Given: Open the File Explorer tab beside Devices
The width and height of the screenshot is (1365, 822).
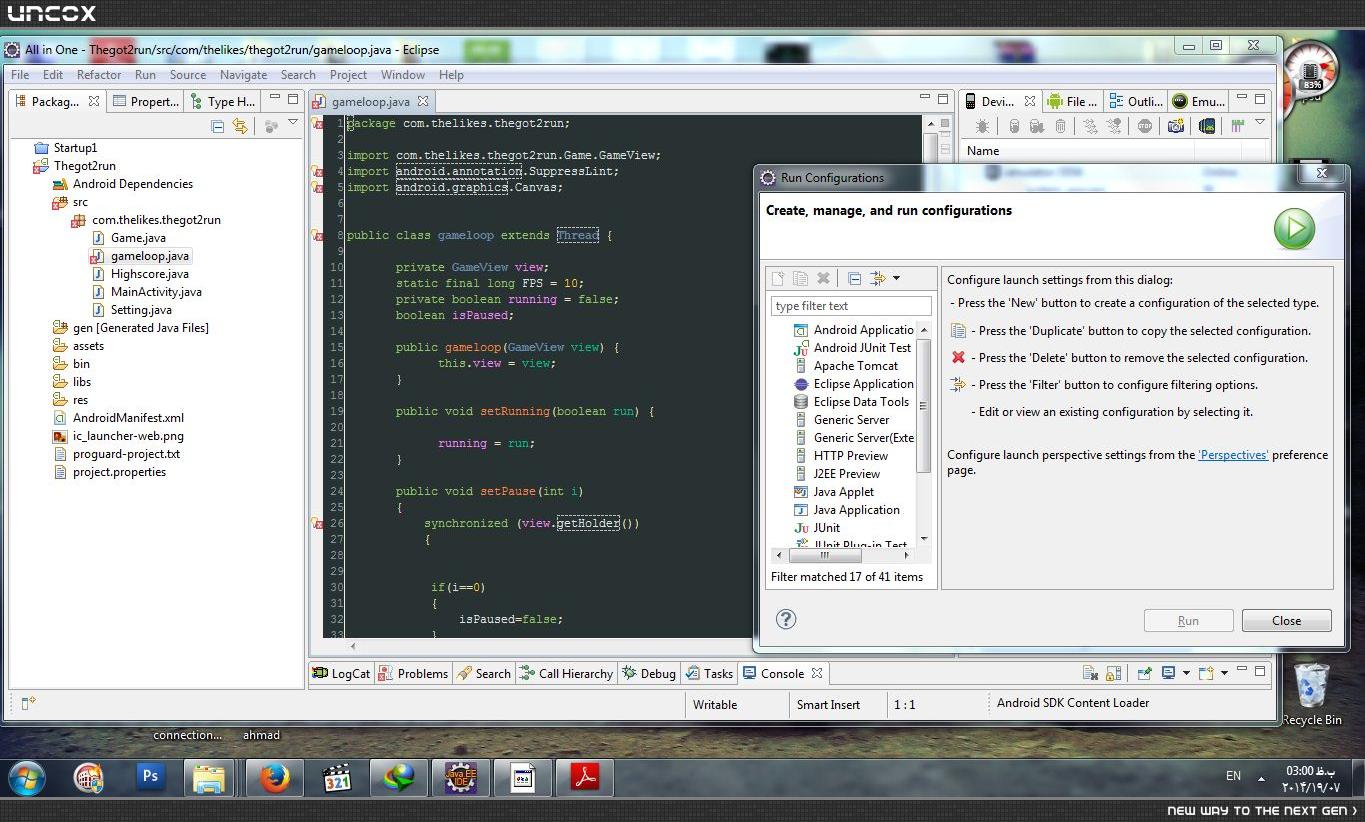Looking at the screenshot, I should [1071, 101].
